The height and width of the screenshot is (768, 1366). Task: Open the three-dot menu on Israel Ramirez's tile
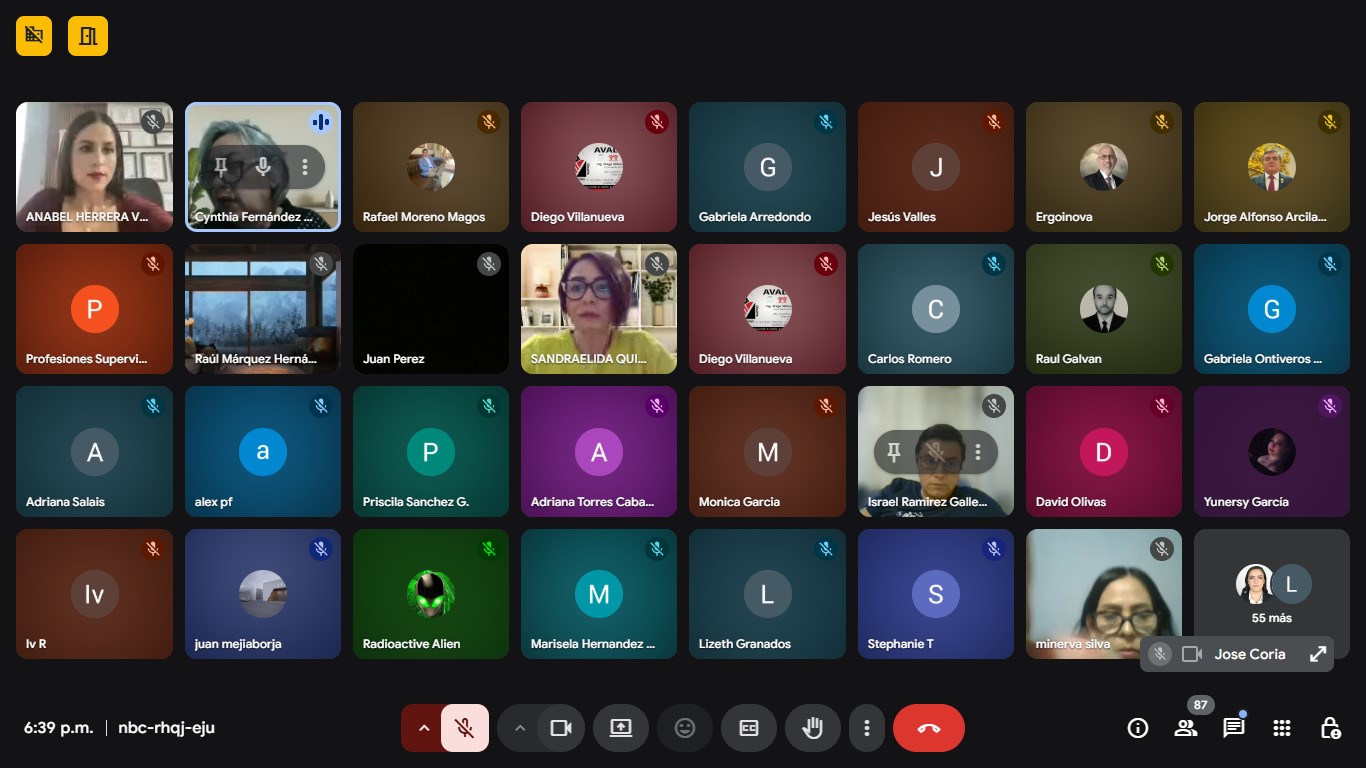pyautogui.click(x=978, y=453)
